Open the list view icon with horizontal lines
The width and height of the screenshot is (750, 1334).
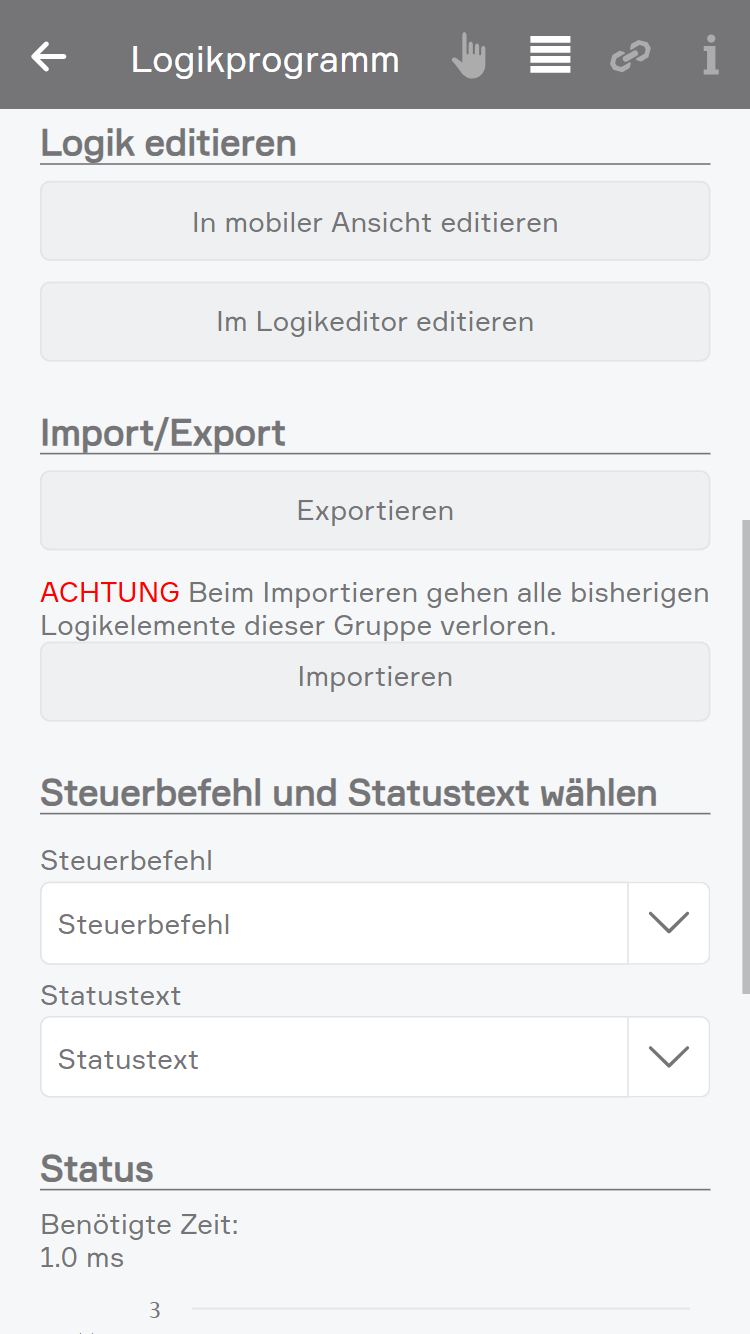pyautogui.click(x=550, y=56)
